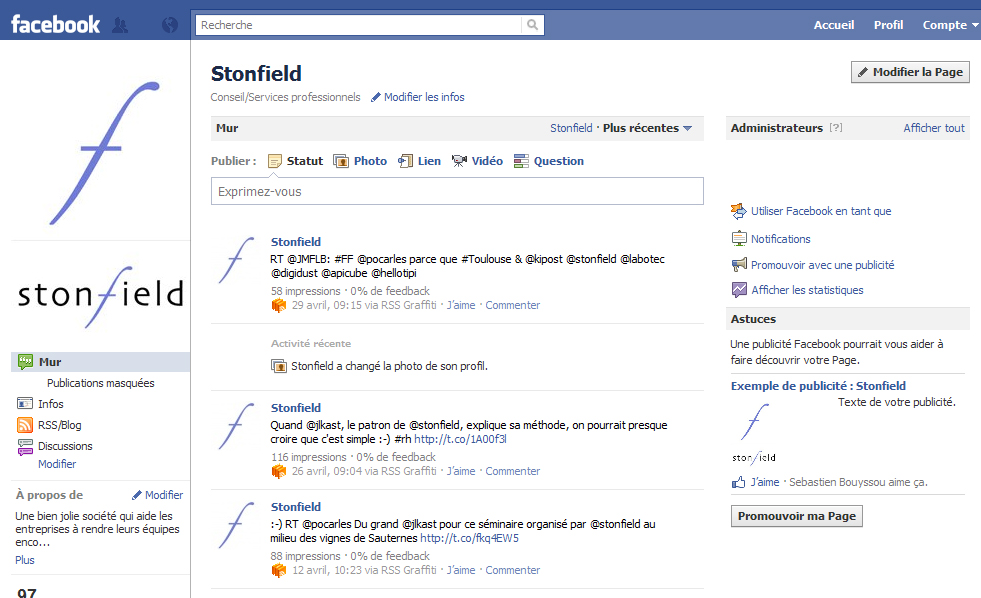Viewport: 981px width, 598px height.
Task: Click the Question poll icon
Action: point(521,161)
